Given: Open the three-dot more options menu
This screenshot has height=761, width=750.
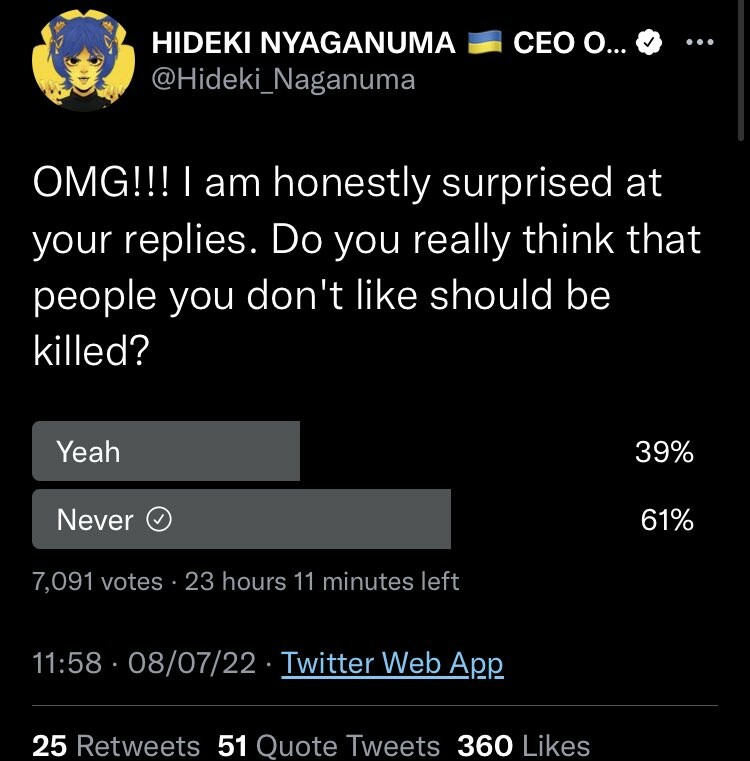Looking at the screenshot, I should [698, 44].
